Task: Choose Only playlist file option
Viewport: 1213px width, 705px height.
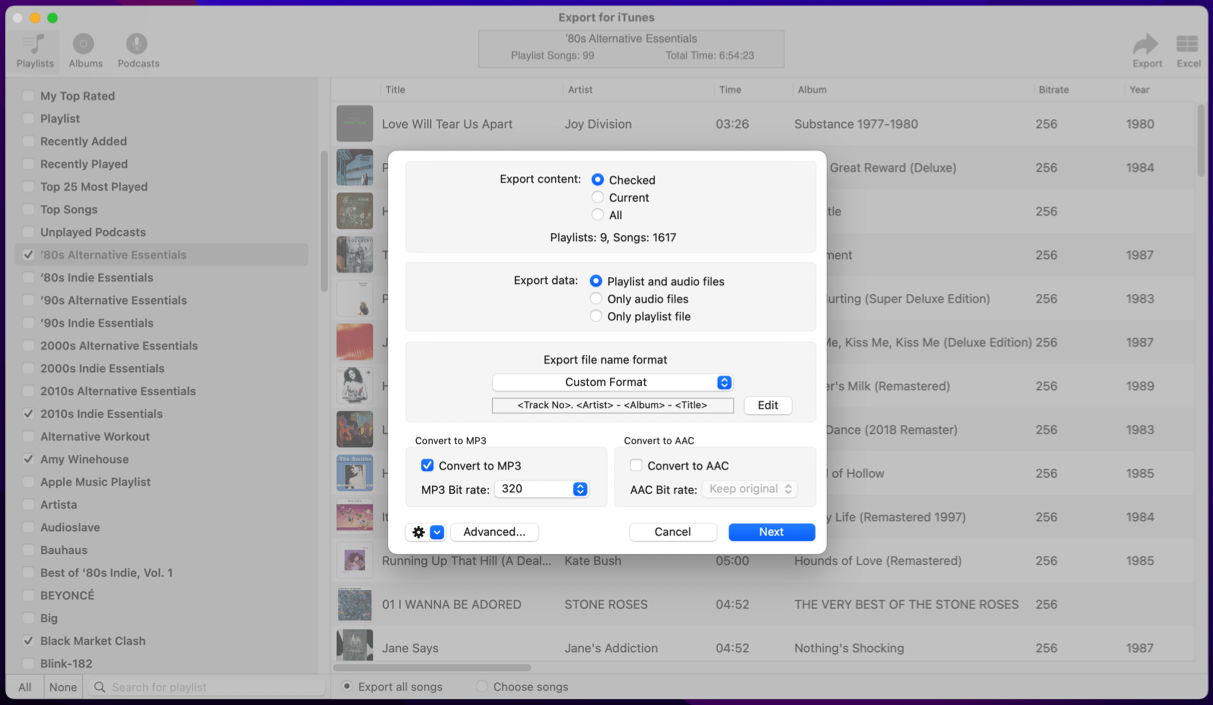Action: click(596, 316)
